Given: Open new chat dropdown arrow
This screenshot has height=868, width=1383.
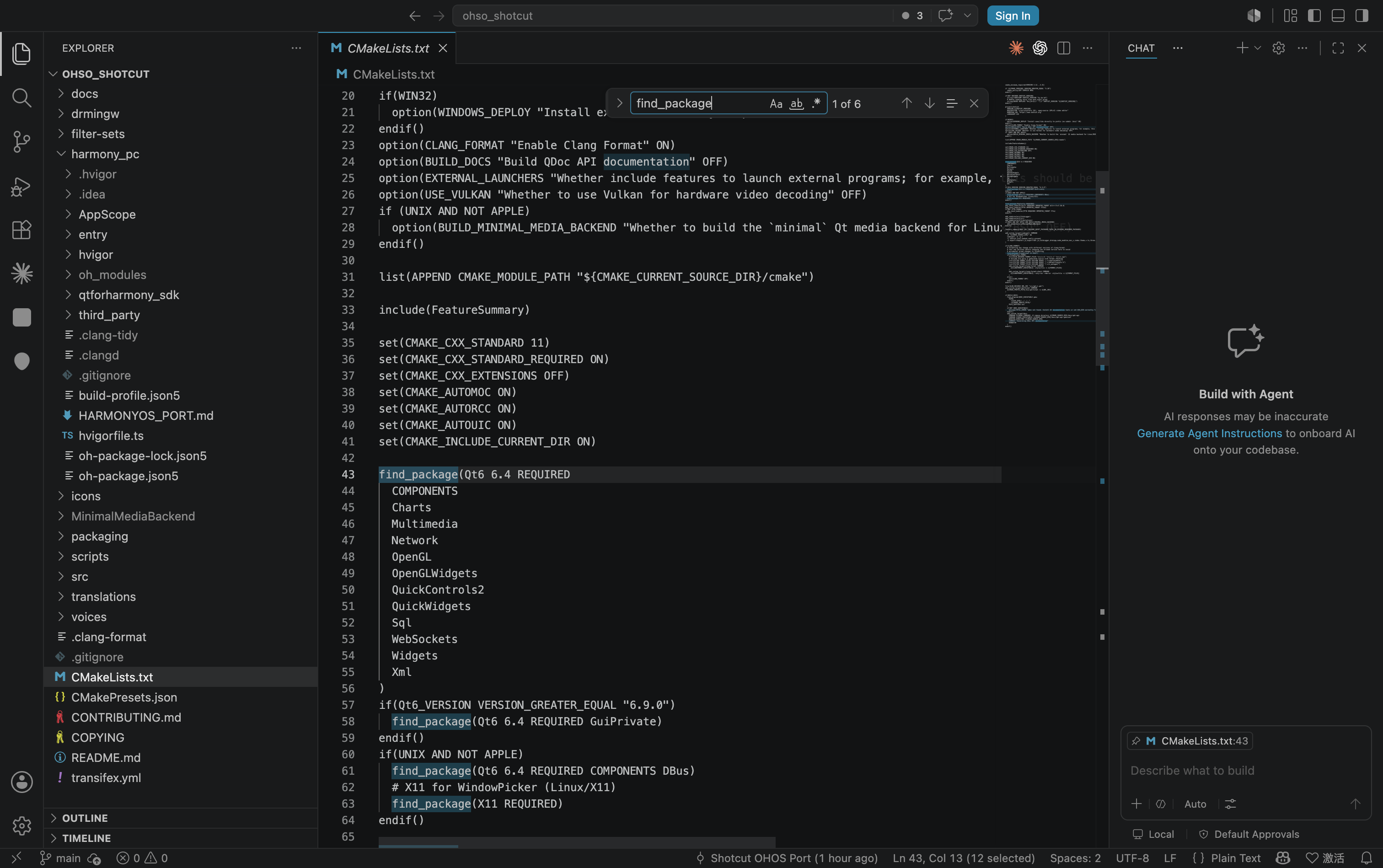Looking at the screenshot, I should point(1257,48).
